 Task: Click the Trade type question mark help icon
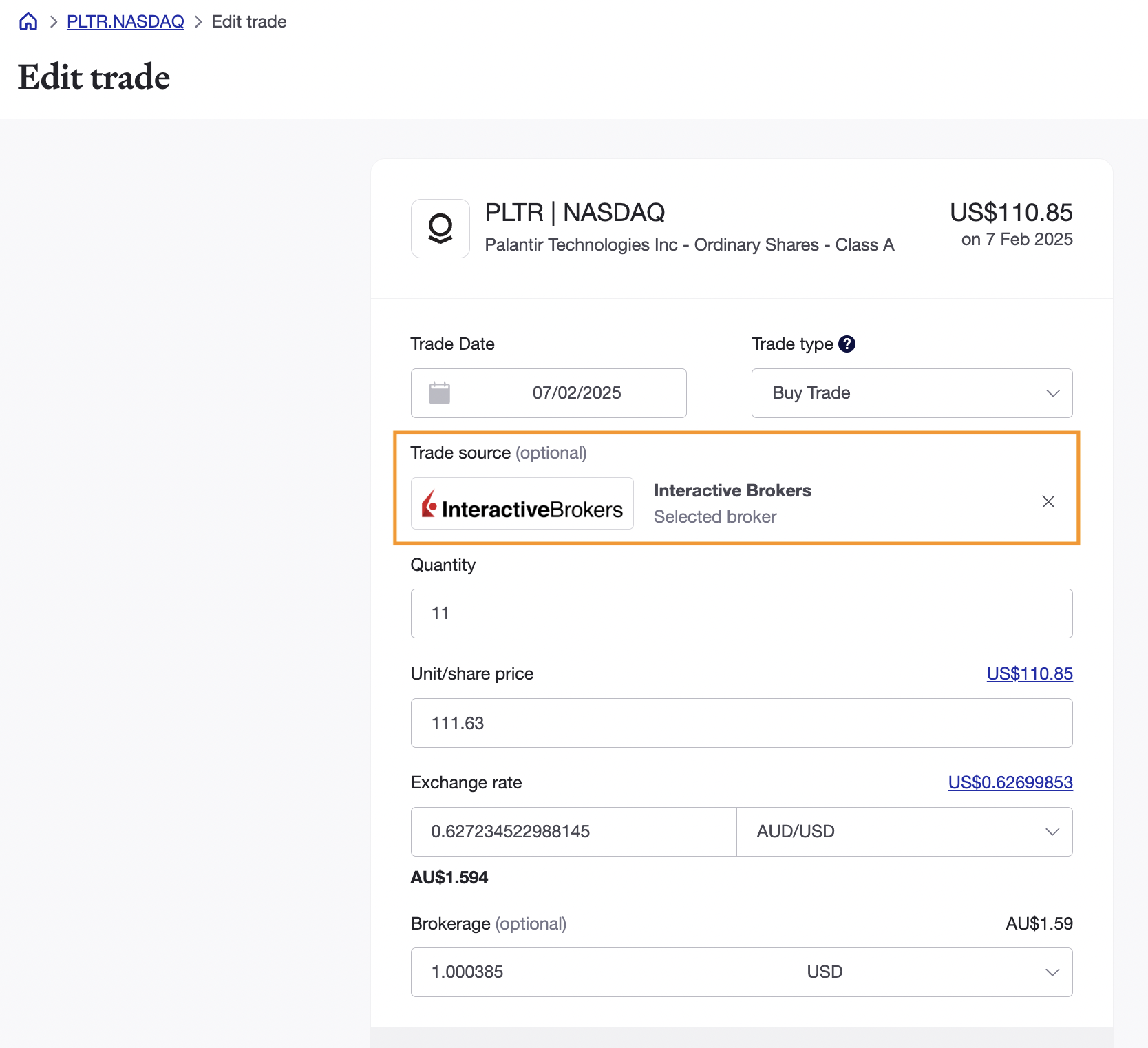(x=847, y=344)
